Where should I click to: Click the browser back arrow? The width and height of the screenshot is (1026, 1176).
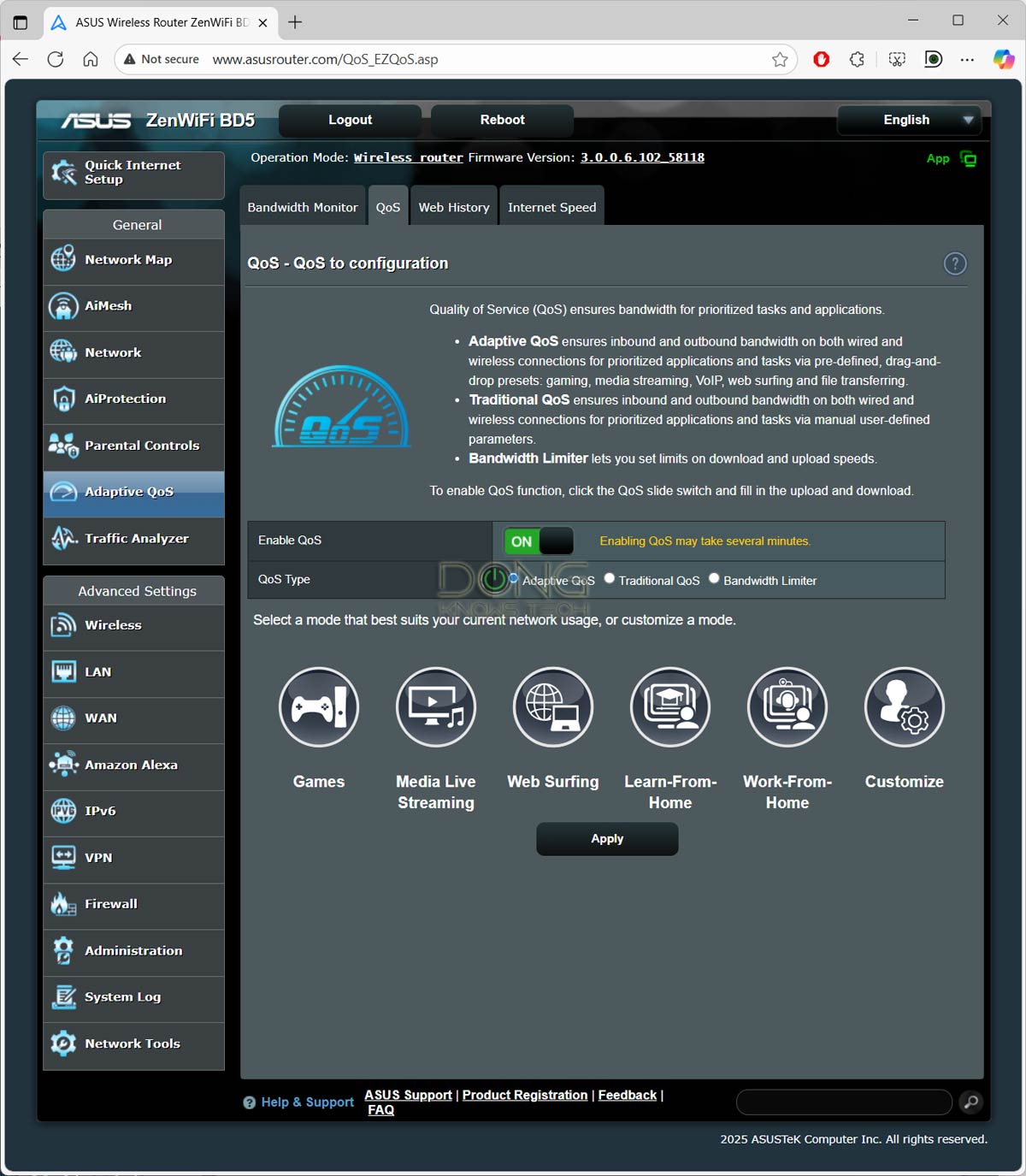[x=21, y=59]
